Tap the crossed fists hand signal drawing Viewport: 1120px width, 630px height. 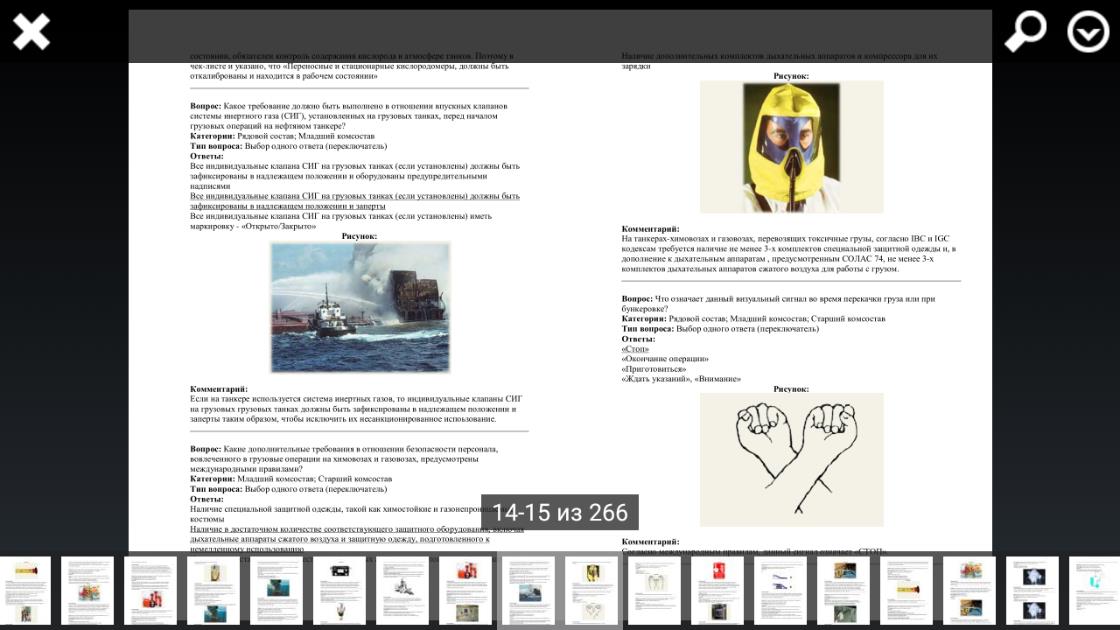pos(791,459)
